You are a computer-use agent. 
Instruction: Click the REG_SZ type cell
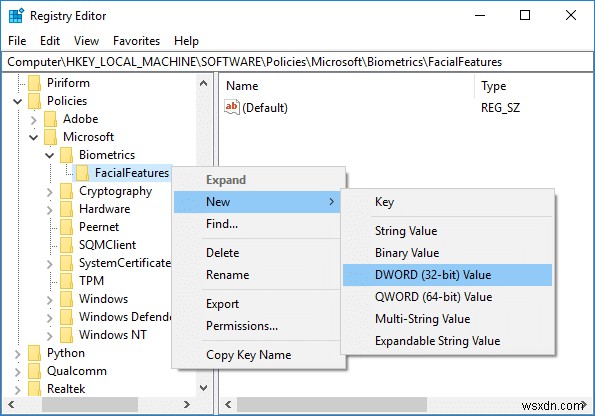(x=500, y=108)
